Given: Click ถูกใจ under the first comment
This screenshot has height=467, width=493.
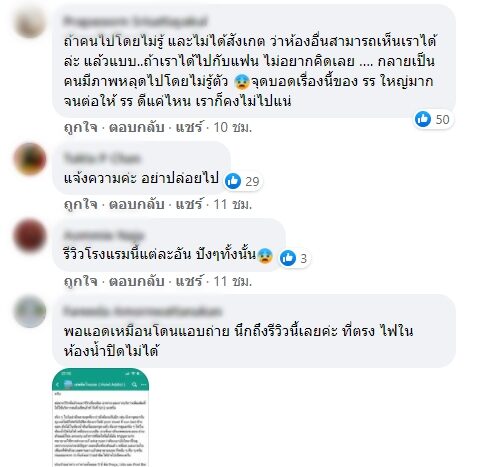Looking at the screenshot, I should (x=81, y=127).
